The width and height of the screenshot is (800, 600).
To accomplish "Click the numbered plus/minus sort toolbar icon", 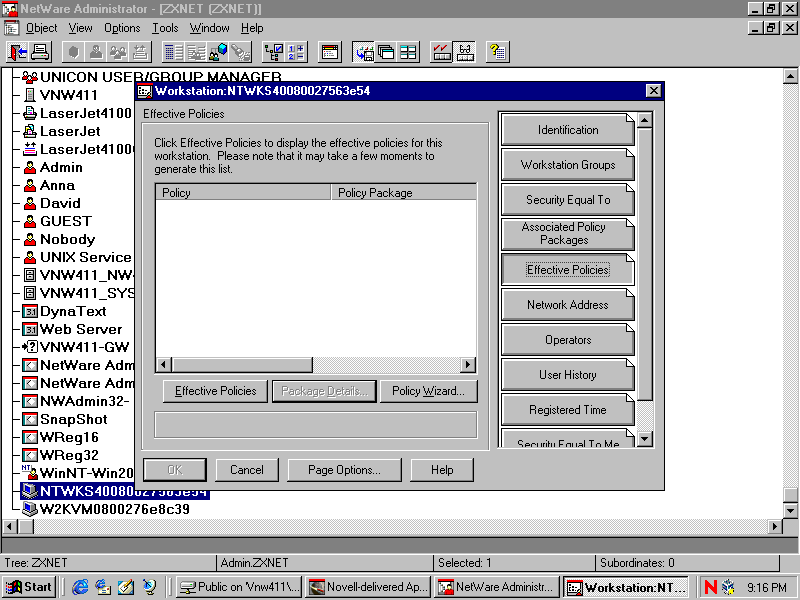I will click(296, 52).
